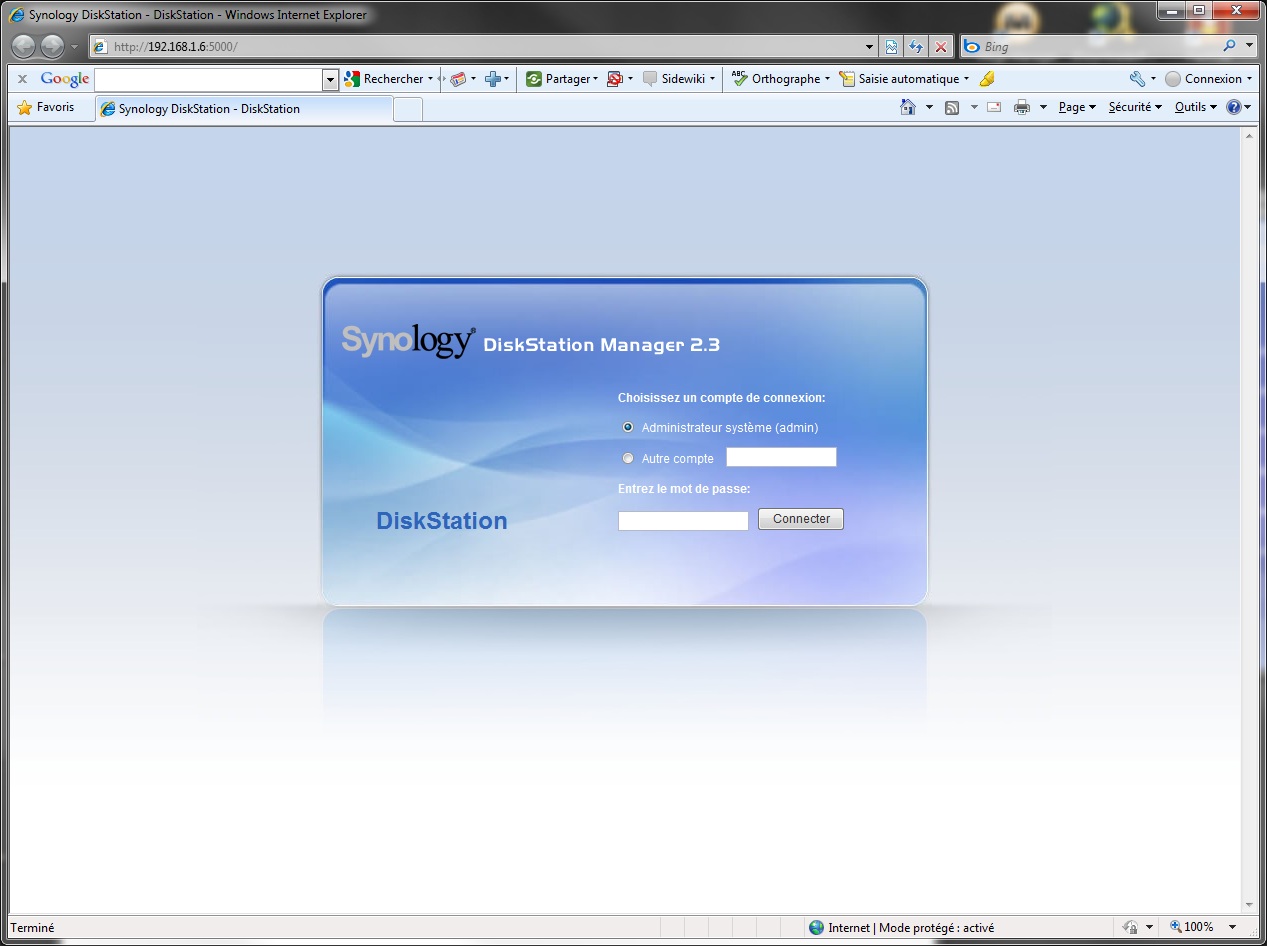This screenshot has height=946, width=1267.
Task: Click the status bar privacy lock icon
Action: pyautogui.click(x=1131, y=927)
